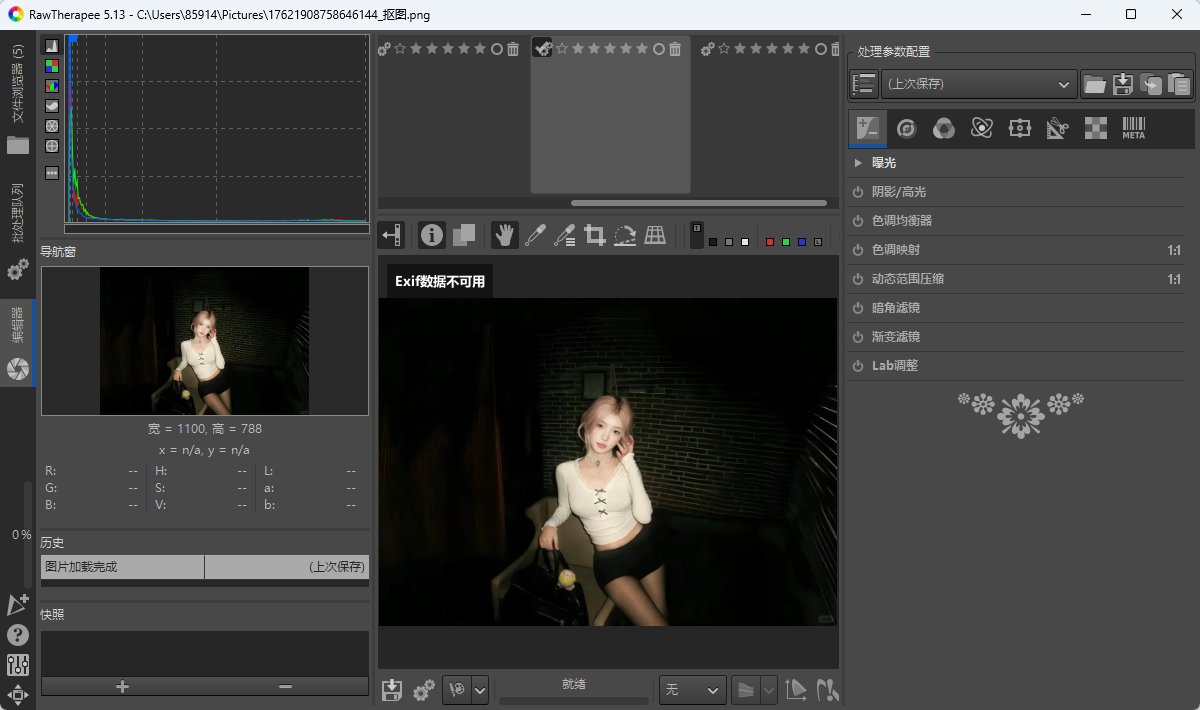1200x710 pixels.
Task: Open the processing profile dropdown (上次保存)
Action: pos(978,84)
